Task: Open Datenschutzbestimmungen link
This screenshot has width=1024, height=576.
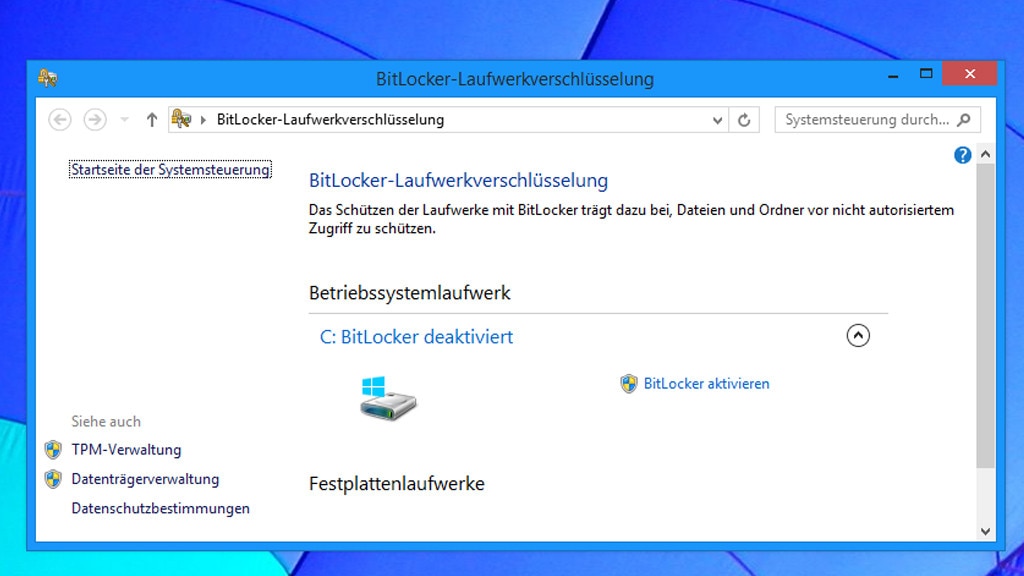Action: (x=160, y=508)
